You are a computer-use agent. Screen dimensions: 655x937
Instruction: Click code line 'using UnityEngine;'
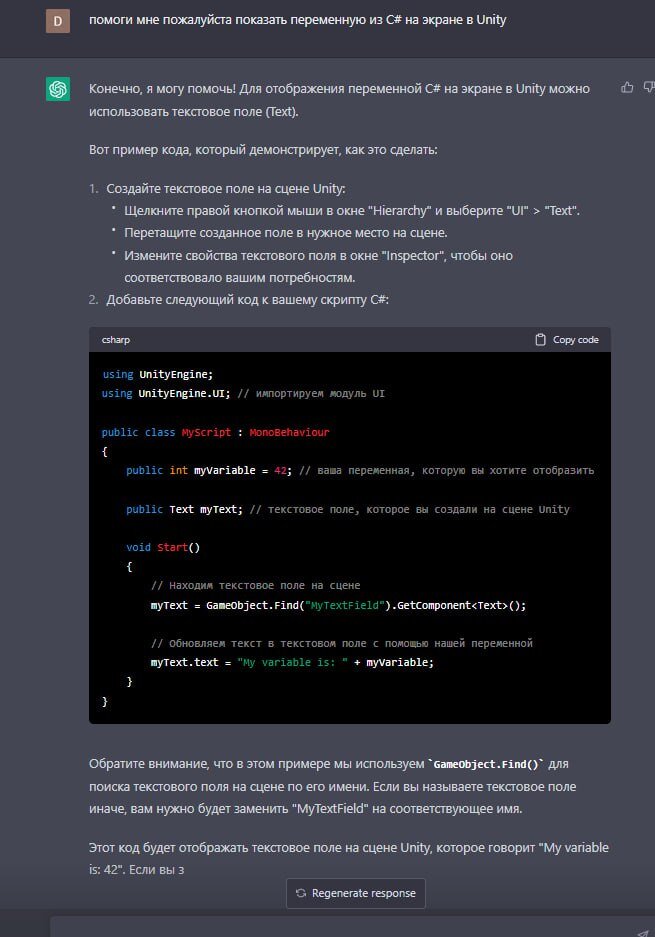click(158, 374)
